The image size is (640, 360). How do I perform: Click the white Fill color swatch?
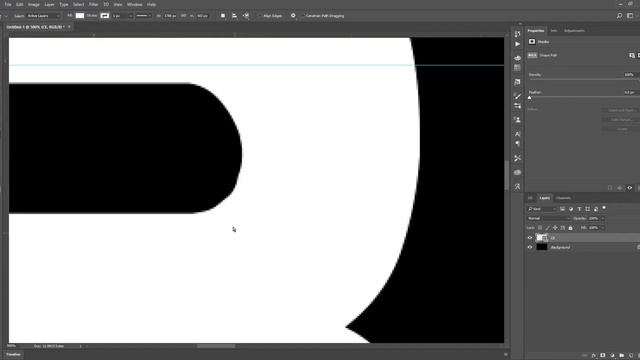[80, 16]
